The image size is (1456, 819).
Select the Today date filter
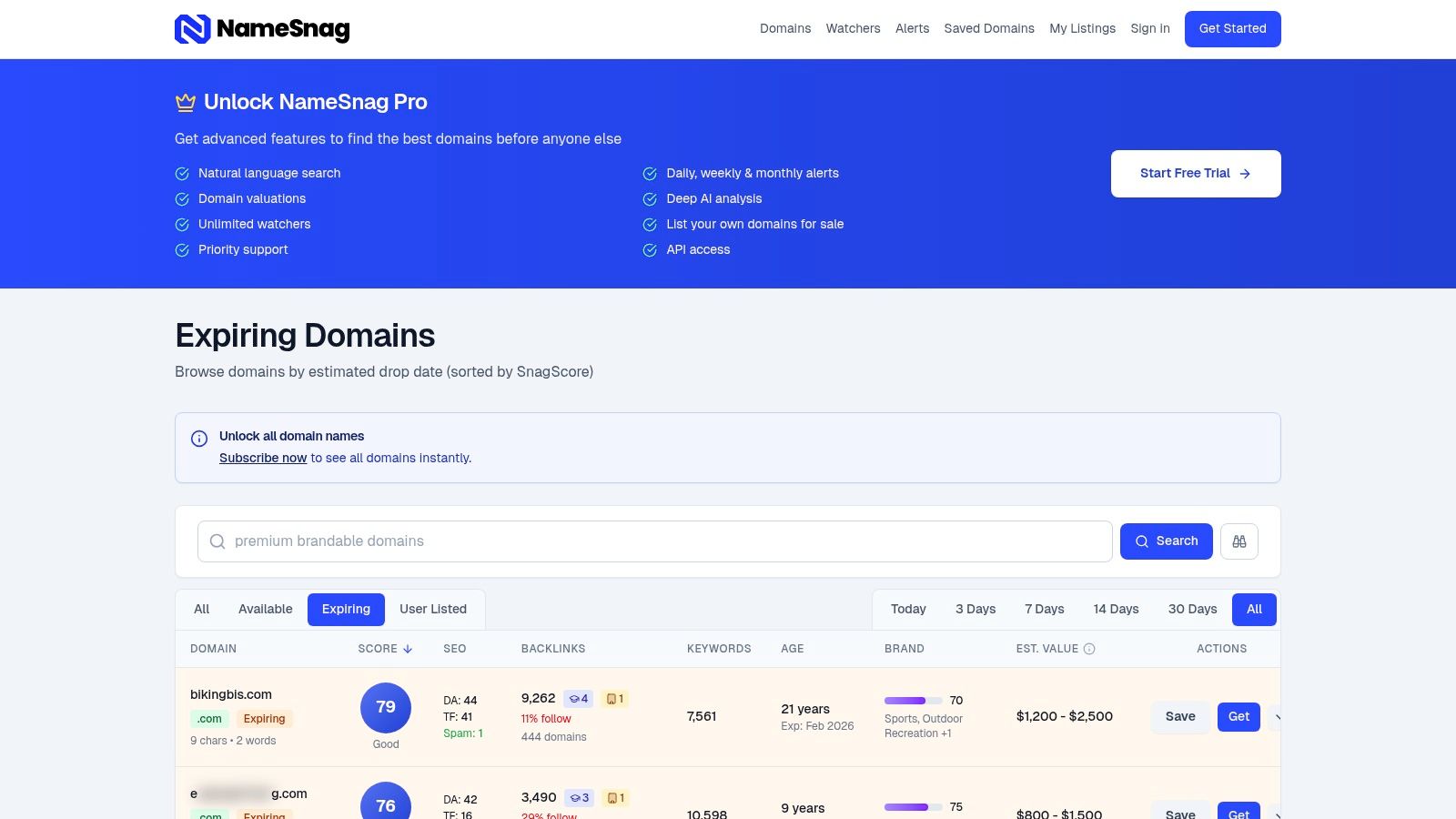coord(907,609)
